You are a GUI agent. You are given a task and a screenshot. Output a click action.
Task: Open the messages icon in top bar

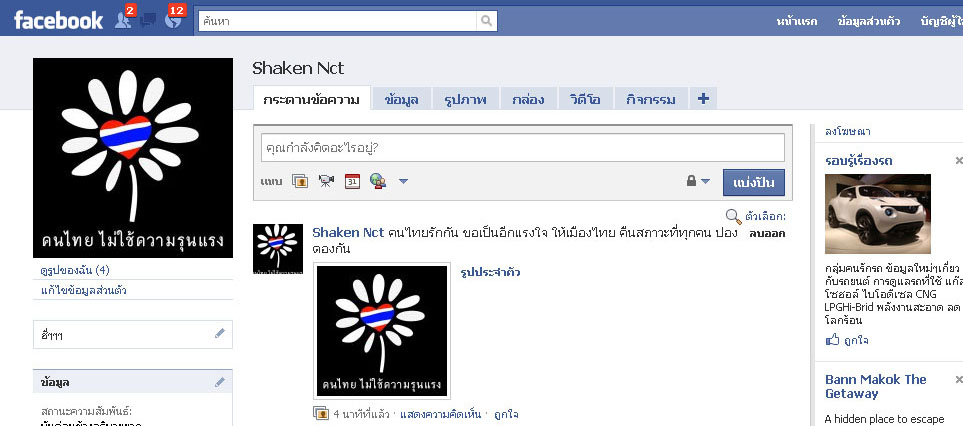[148, 21]
